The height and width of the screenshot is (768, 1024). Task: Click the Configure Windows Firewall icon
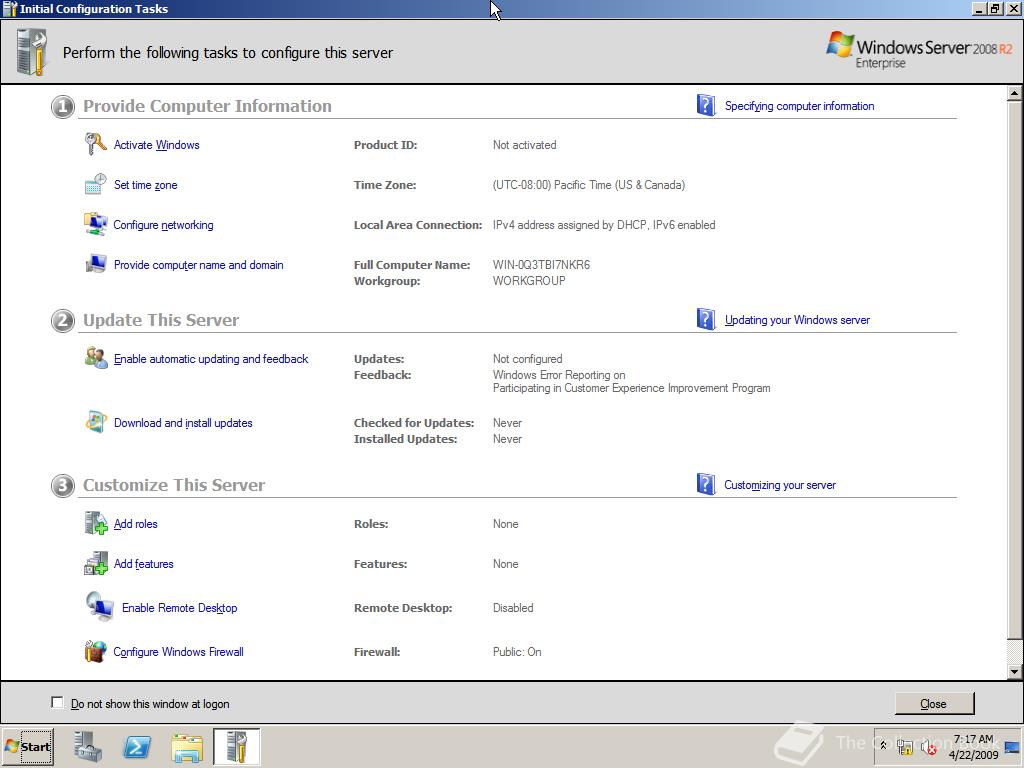tap(95, 652)
